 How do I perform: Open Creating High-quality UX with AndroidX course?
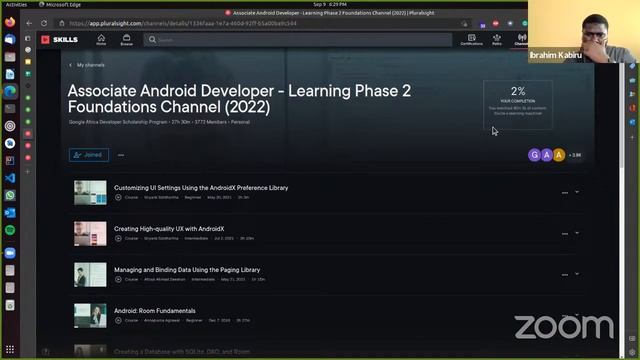click(169, 229)
